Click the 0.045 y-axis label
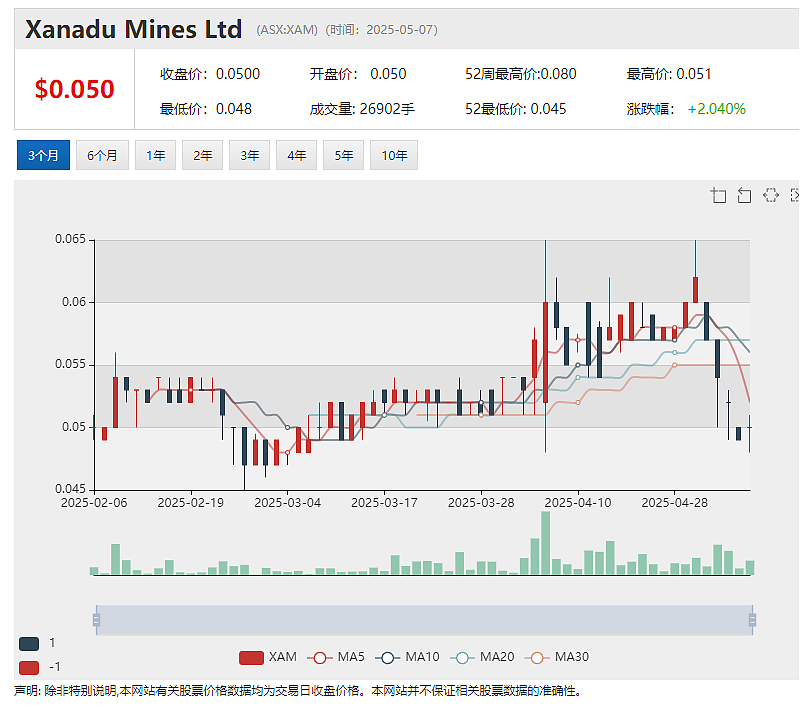Screen dimensions: 810x707 tap(70, 489)
